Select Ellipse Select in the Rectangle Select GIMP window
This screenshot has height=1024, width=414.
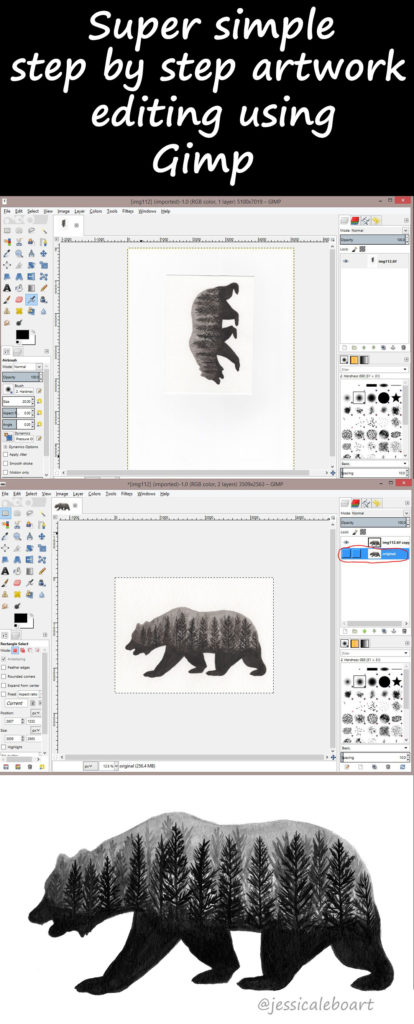17,513
